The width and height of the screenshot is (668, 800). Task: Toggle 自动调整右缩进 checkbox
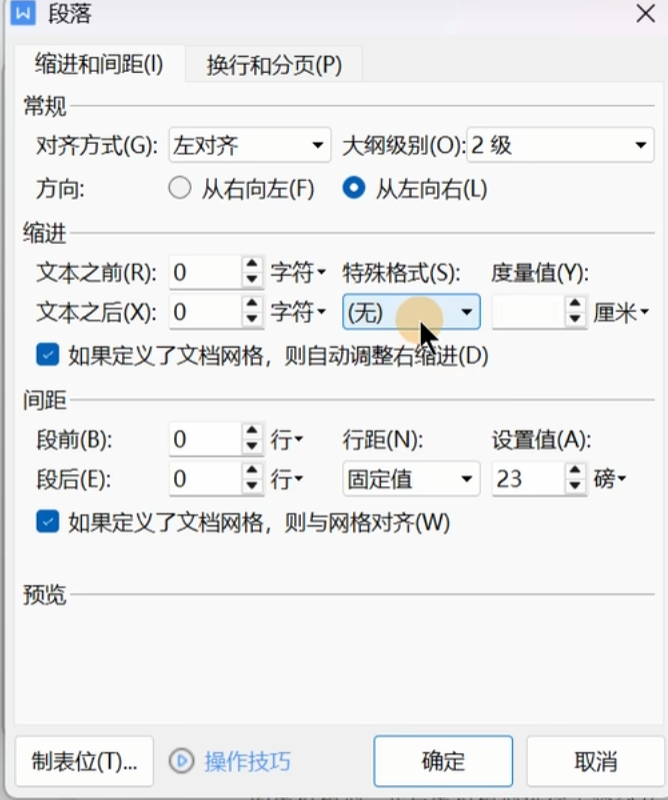pyautogui.click(x=47, y=355)
